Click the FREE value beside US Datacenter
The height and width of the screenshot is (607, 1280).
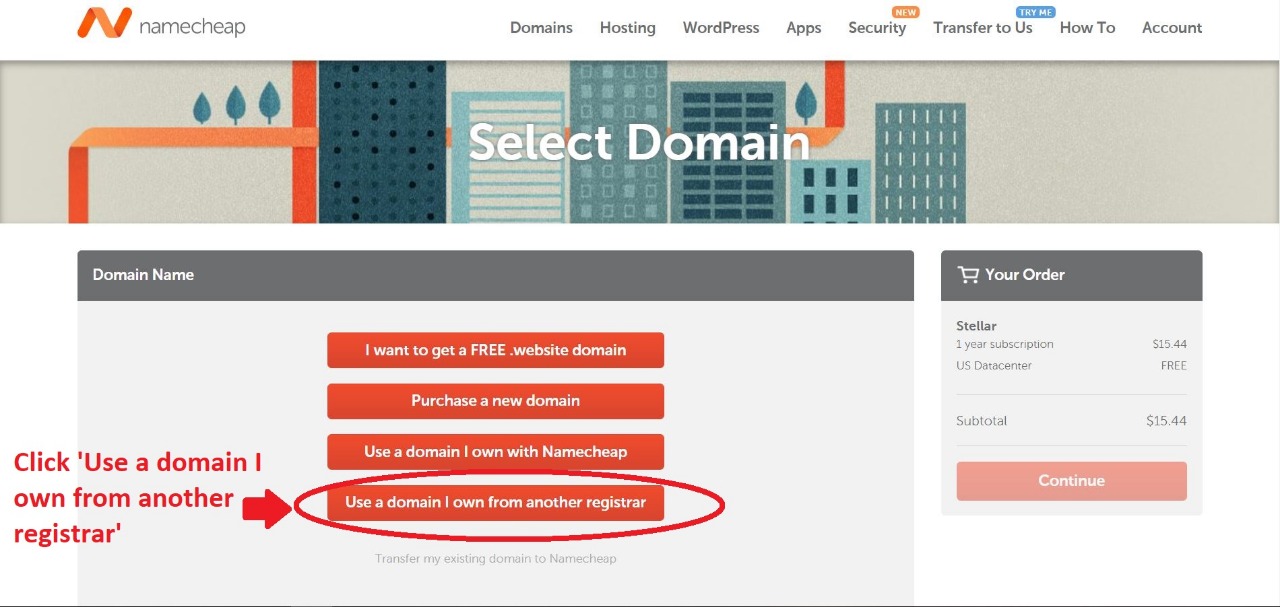tap(1174, 365)
